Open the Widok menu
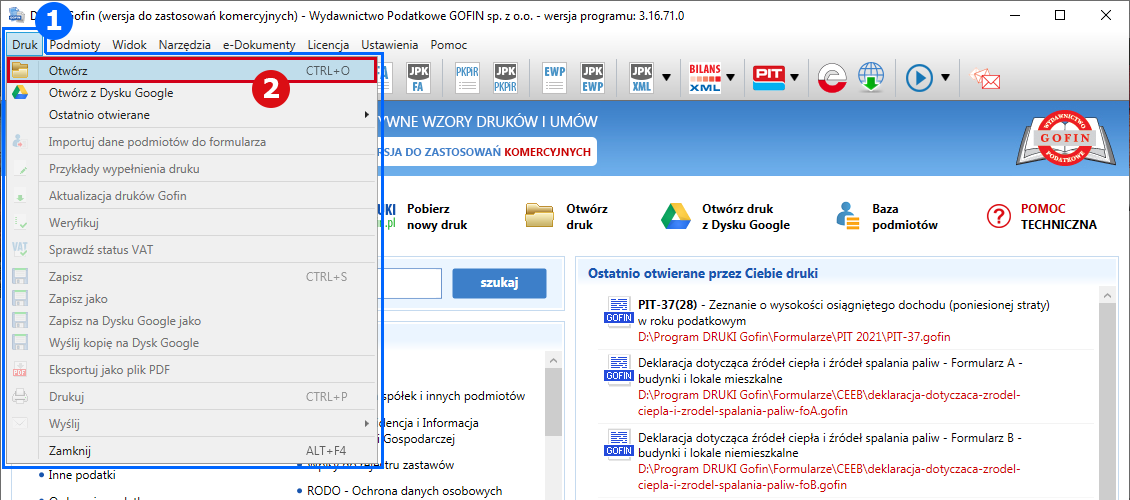 click(129, 45)
